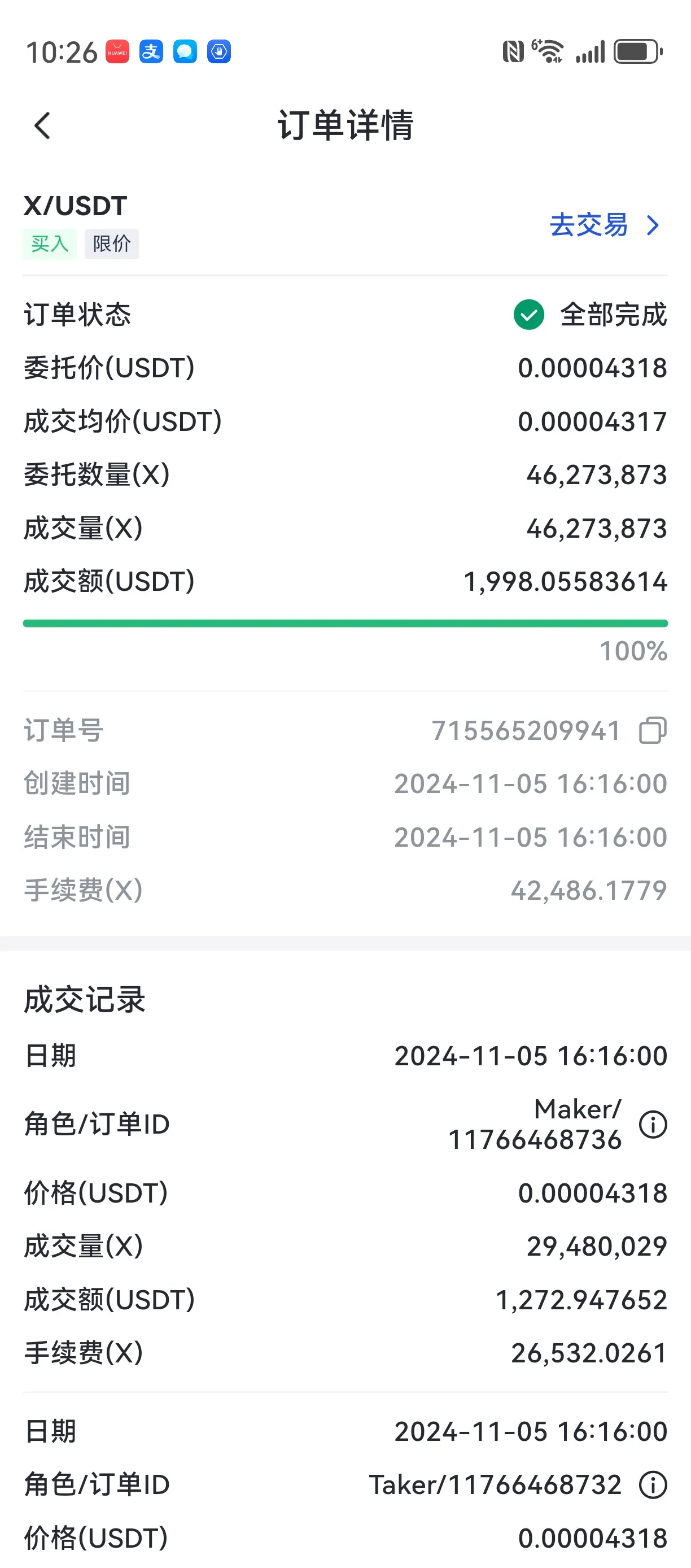The width and height of the screenshot is (691, 1568).
Task: Copy order number with copy icon
Action: [x=653, y=730]
